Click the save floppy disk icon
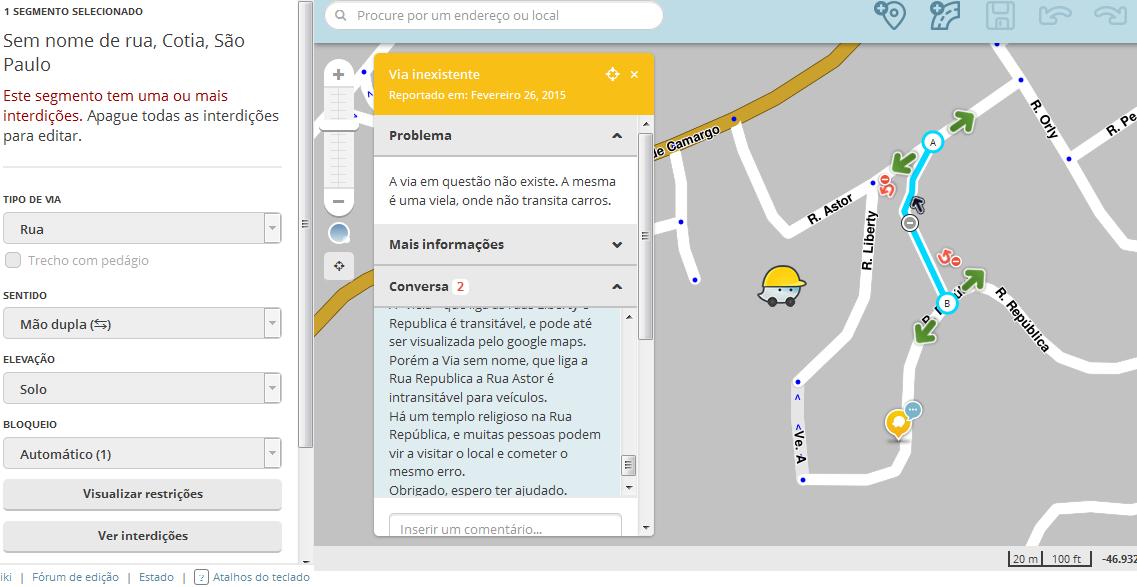 [1000, 15]
